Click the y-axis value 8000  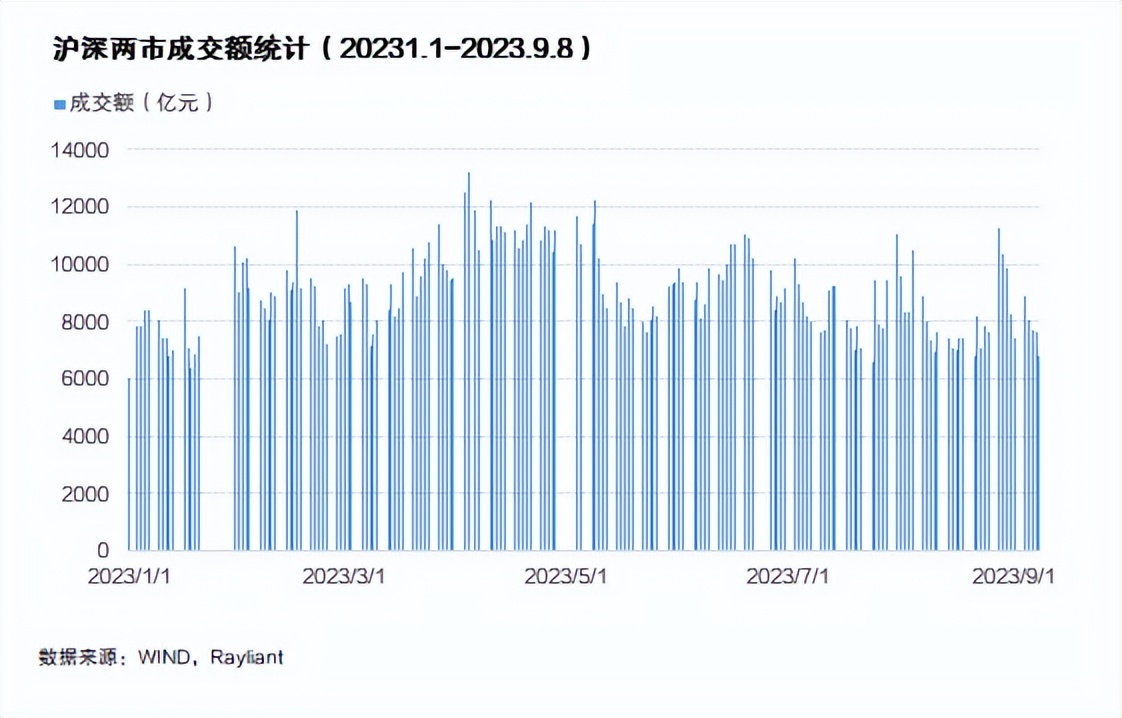click(85, 322)
